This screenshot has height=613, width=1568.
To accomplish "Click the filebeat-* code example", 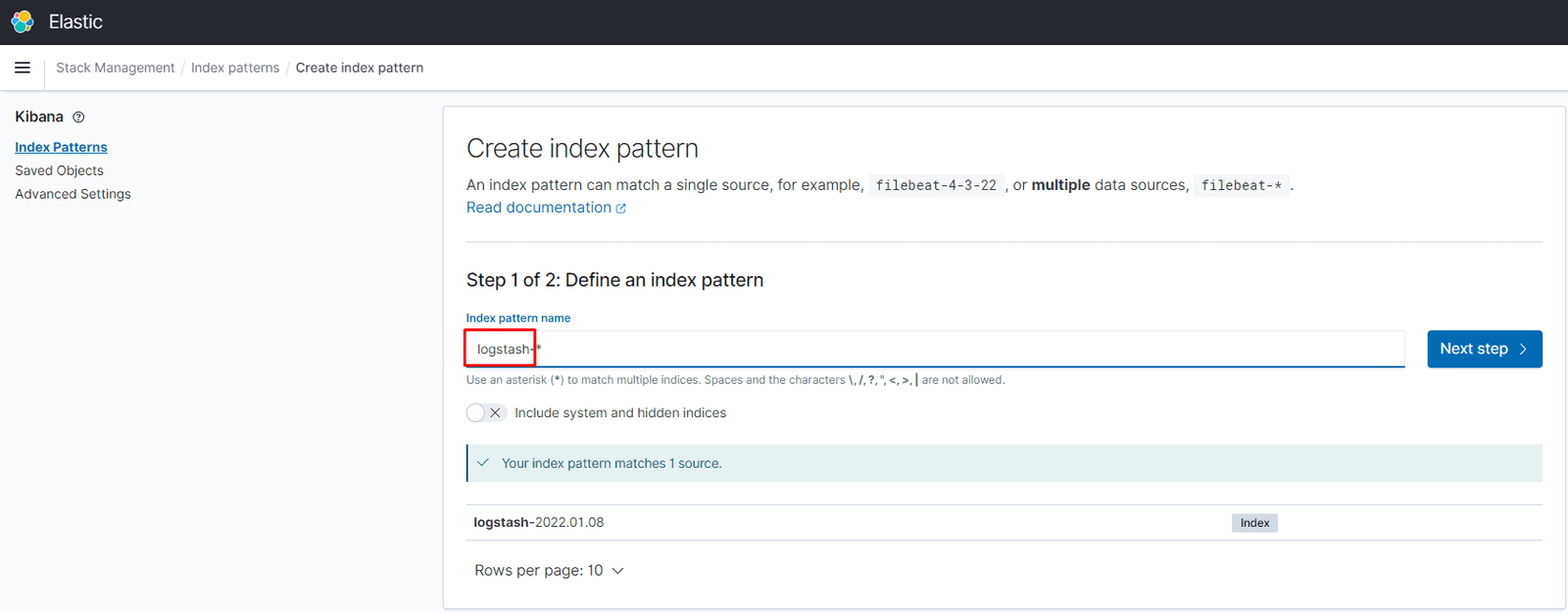I will coord(1242,185).
